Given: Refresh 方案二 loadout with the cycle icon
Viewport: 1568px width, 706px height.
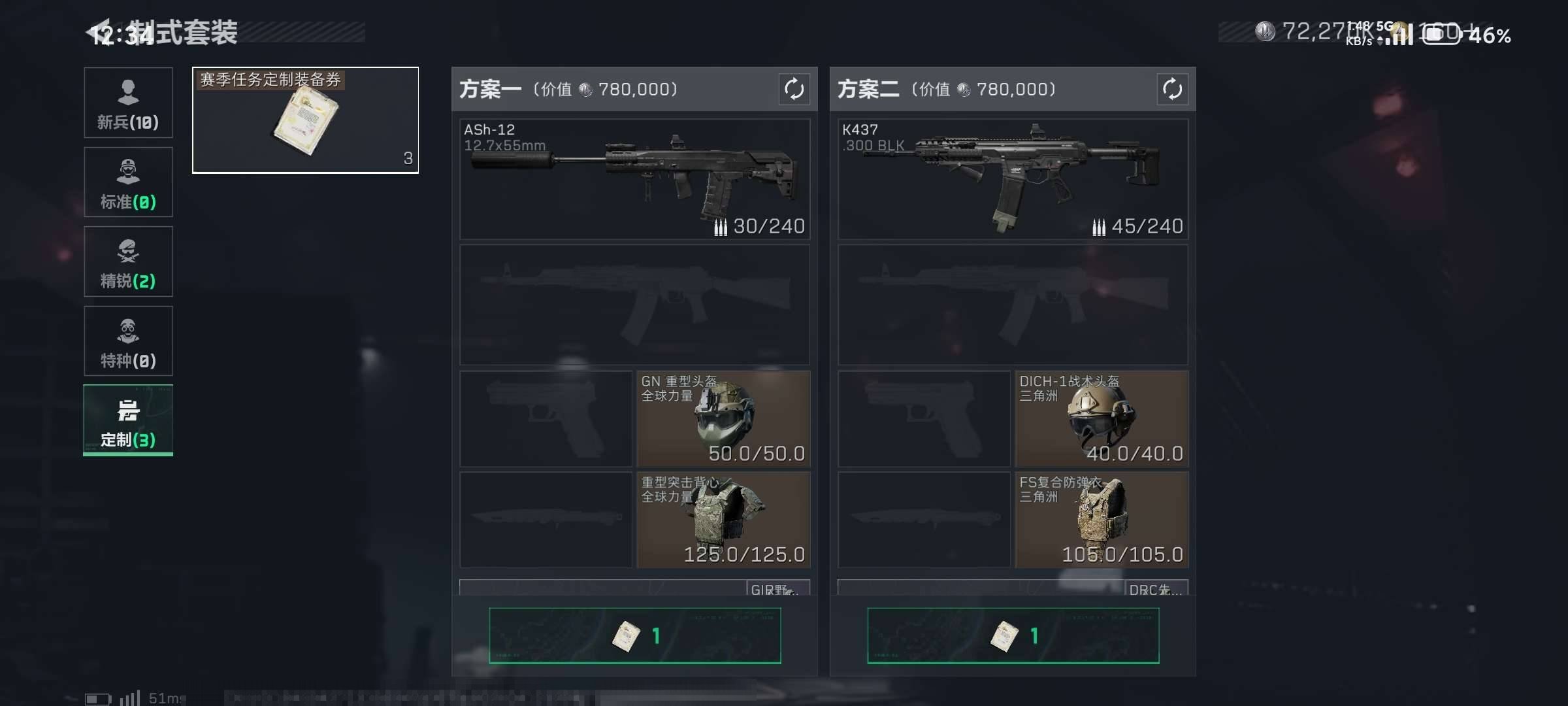Looking at the screenshot, I should click(1172, 89).
